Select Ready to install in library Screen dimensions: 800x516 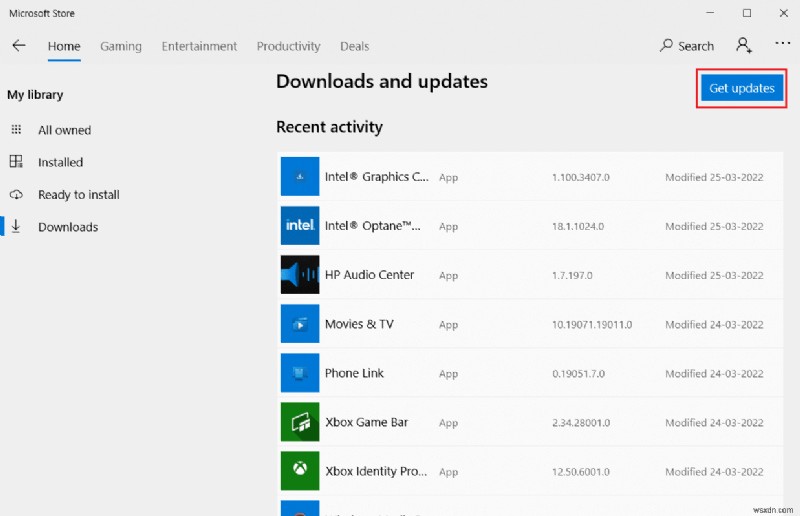79,195
